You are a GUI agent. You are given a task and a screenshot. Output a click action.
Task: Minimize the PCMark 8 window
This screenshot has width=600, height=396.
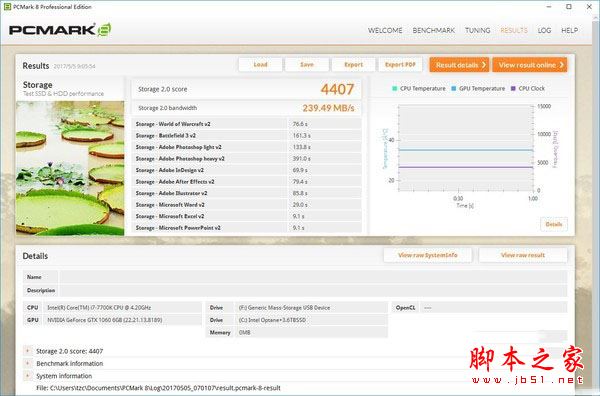[549, 7]
